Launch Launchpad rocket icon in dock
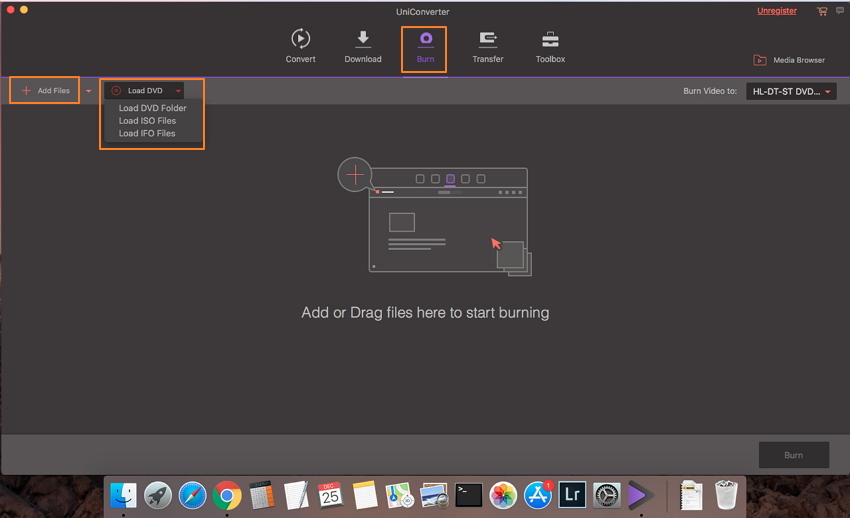Image resolution: width=850 pixels, height=518 pixels. coord(158,495)
